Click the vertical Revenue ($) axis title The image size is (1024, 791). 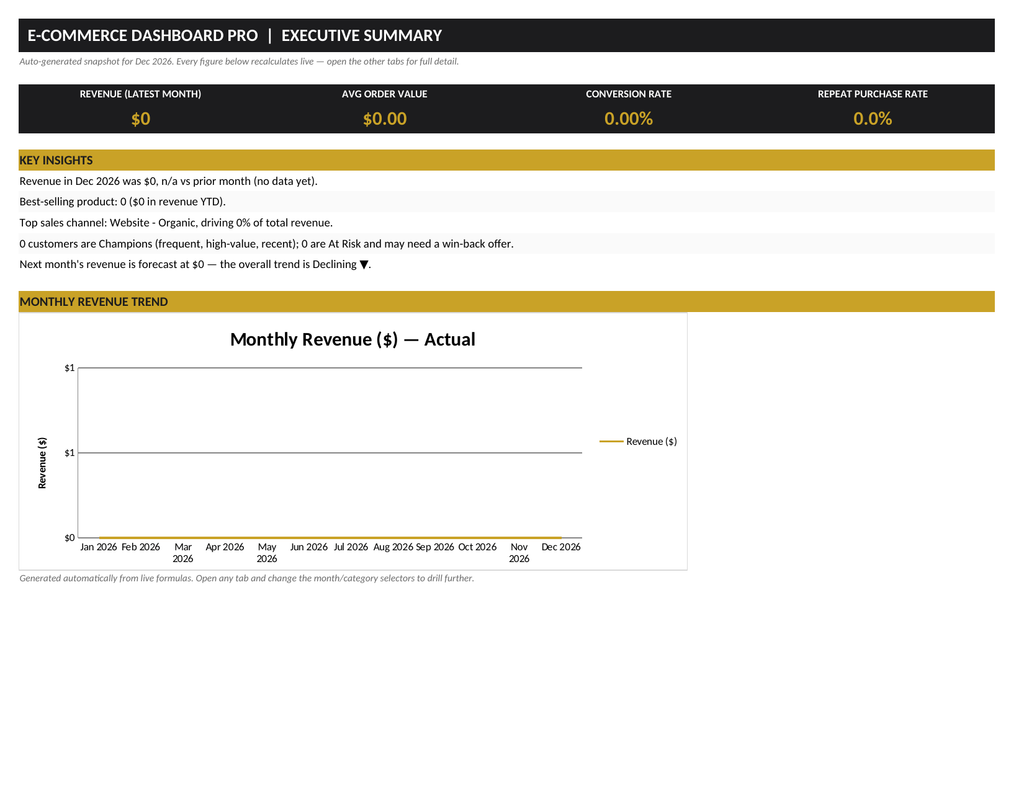click(42, 463)
